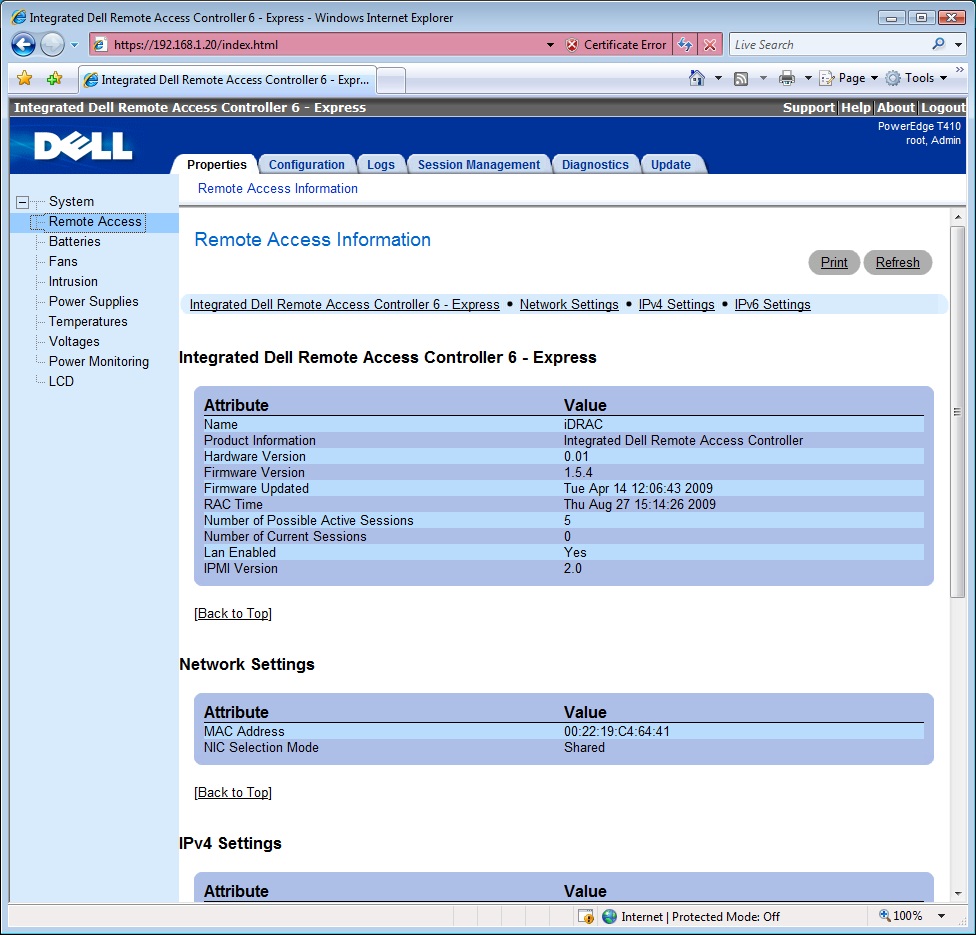Click the Dell logo
This screenshot has width=976, height=935.
click(x=83, y=145)
